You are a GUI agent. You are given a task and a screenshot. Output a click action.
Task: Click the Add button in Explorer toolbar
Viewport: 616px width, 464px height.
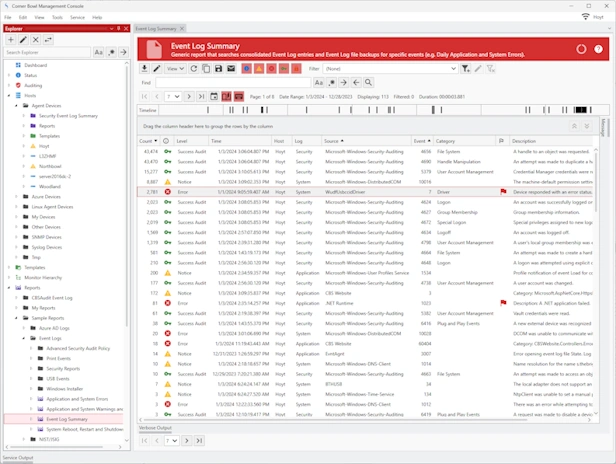pyautogui.click(x=10, y=39)
